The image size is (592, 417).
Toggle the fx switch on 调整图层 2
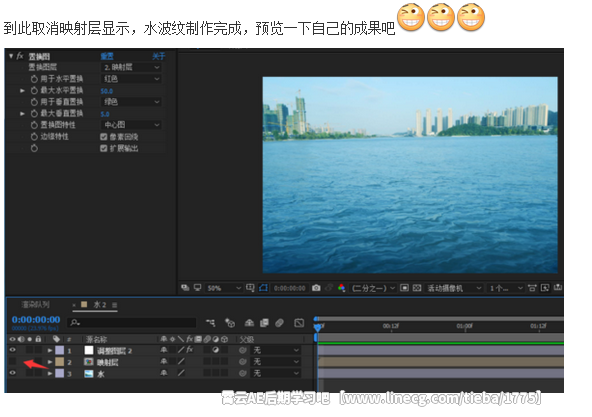point(190,350)
